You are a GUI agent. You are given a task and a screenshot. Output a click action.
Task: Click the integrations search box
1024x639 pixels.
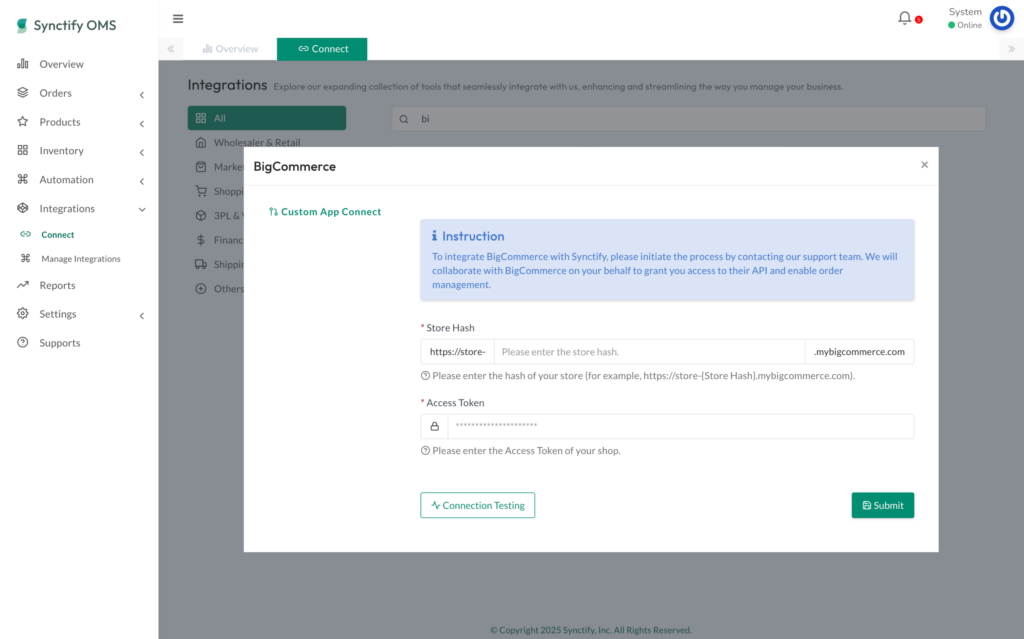pos(688,119)
